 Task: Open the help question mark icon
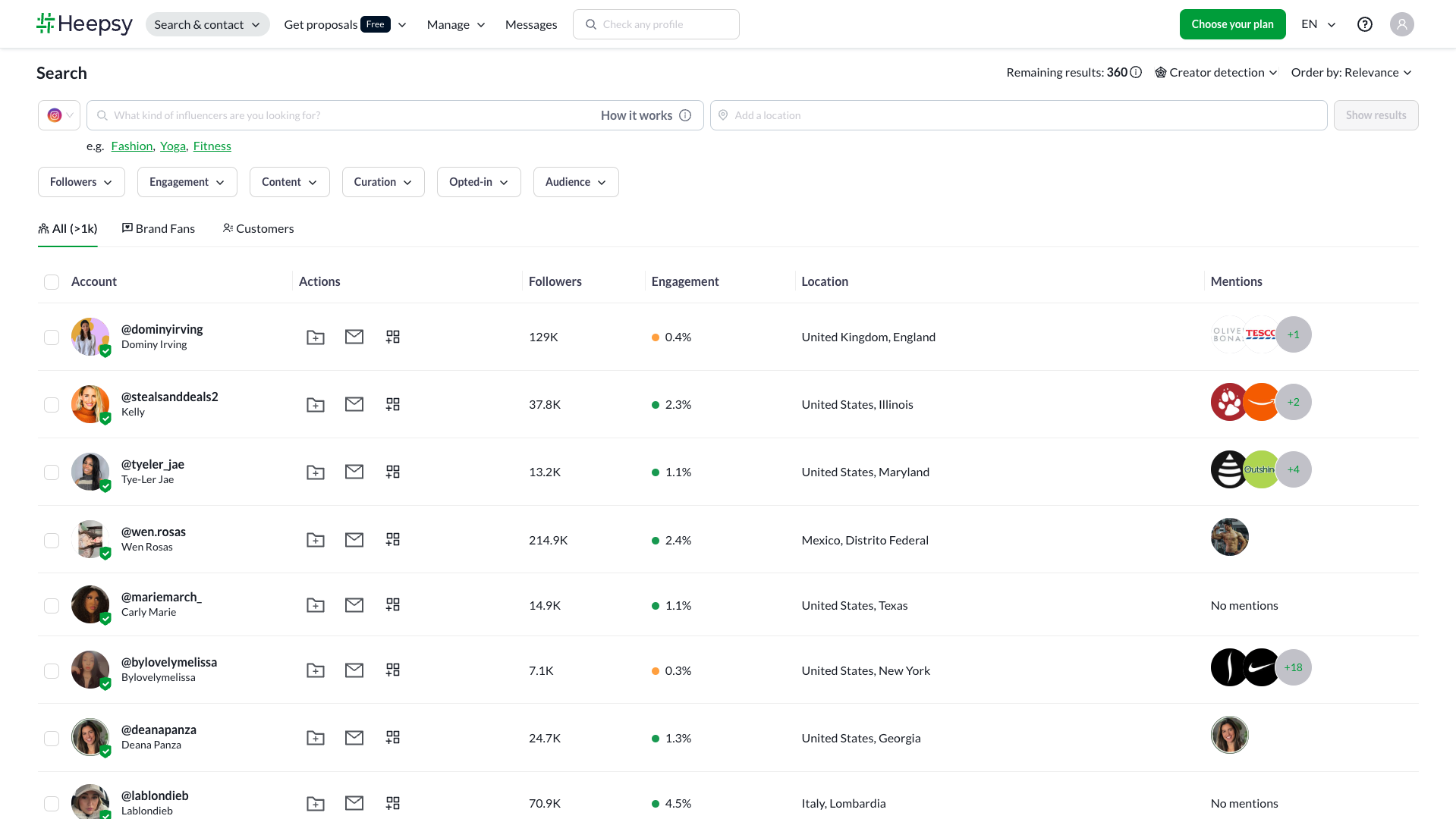[x=1364, y=24]
